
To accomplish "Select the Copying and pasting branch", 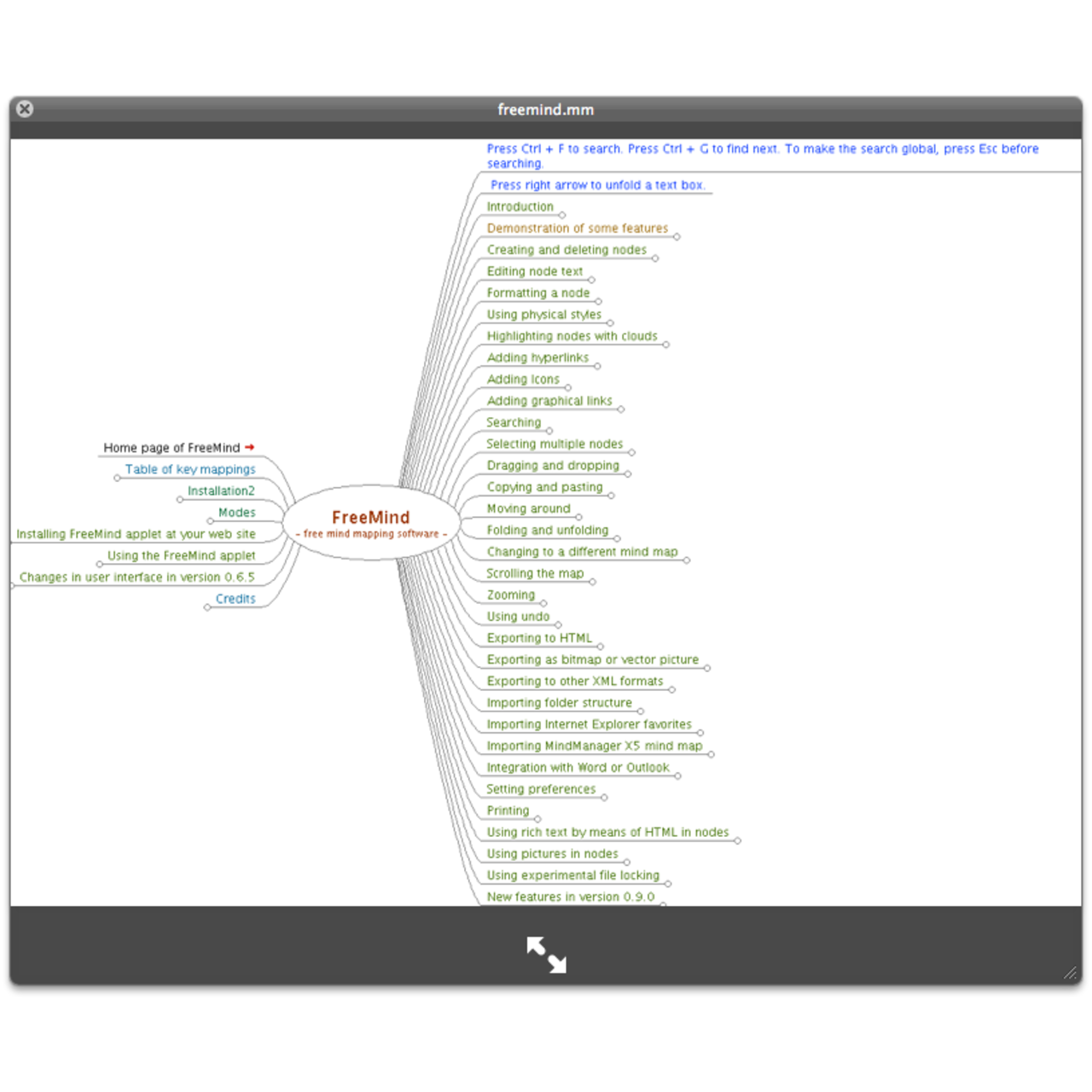I will [544, 487].
